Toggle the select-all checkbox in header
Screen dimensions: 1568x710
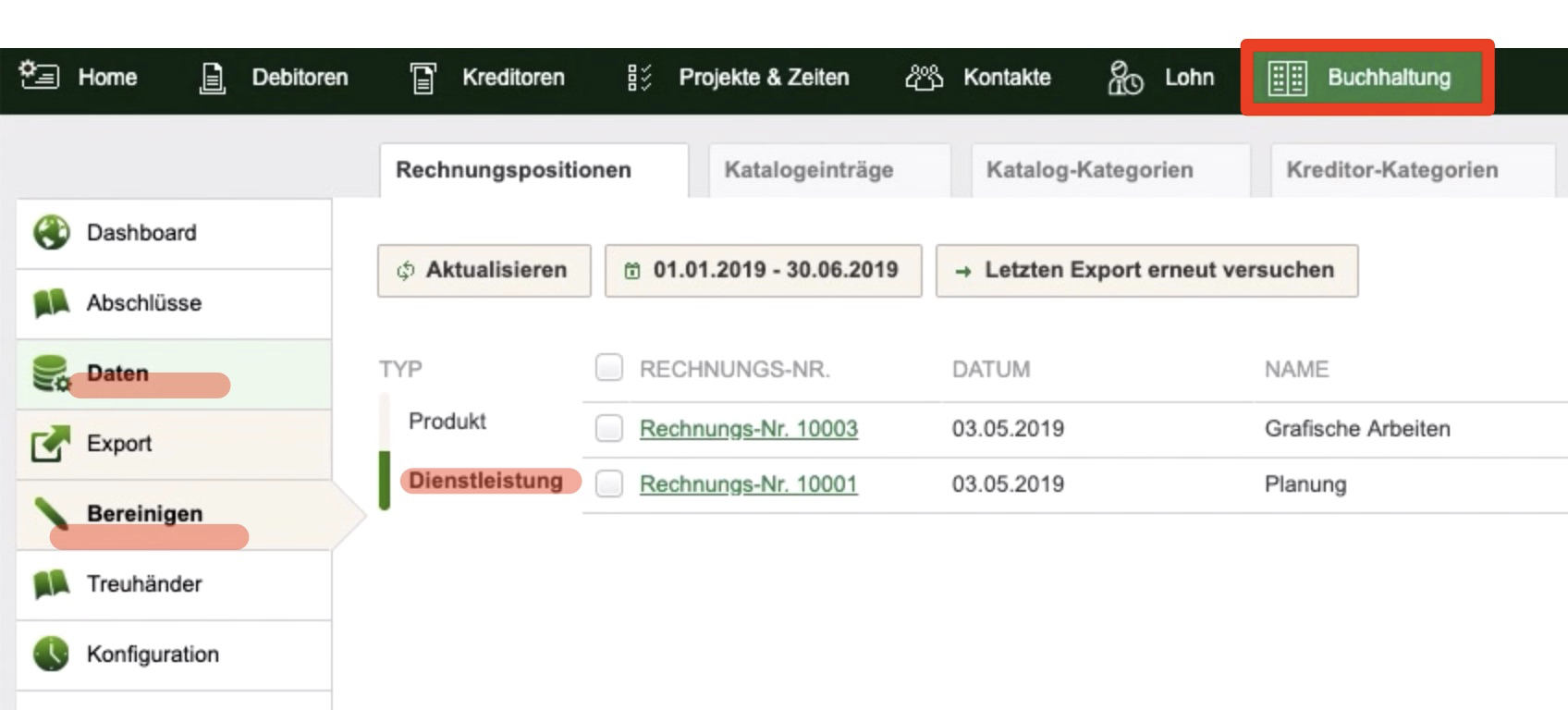(609, 368)
